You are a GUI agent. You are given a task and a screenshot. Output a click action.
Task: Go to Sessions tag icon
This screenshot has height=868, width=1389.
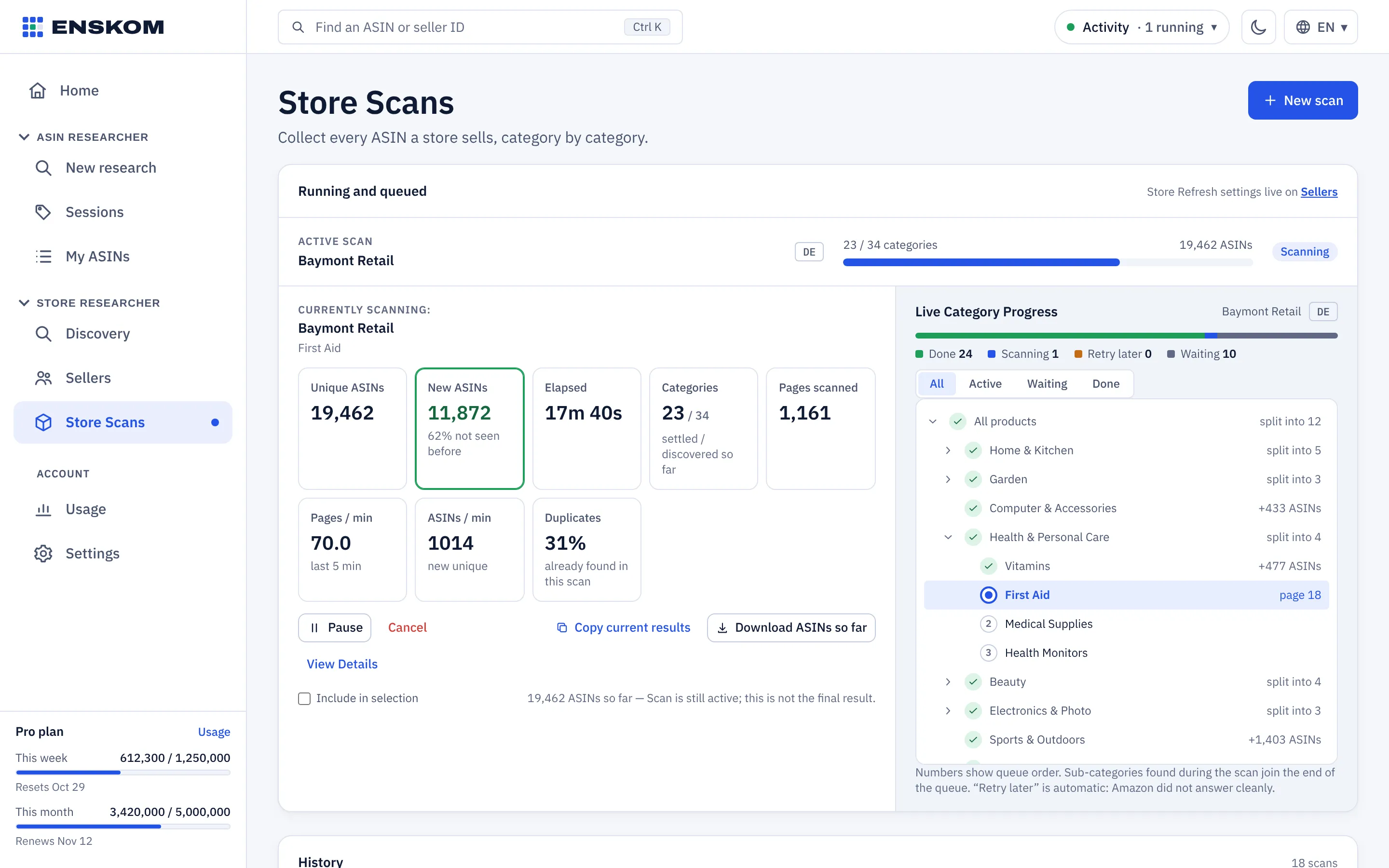point(43,212)
